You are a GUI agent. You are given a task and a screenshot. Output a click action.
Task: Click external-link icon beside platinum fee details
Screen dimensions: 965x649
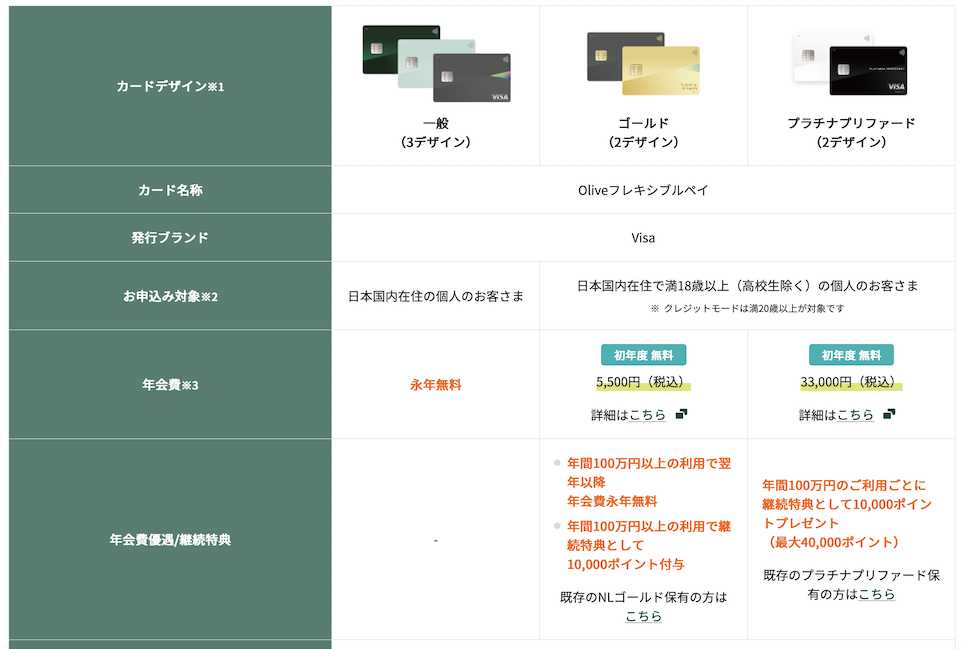coord(889,414)
